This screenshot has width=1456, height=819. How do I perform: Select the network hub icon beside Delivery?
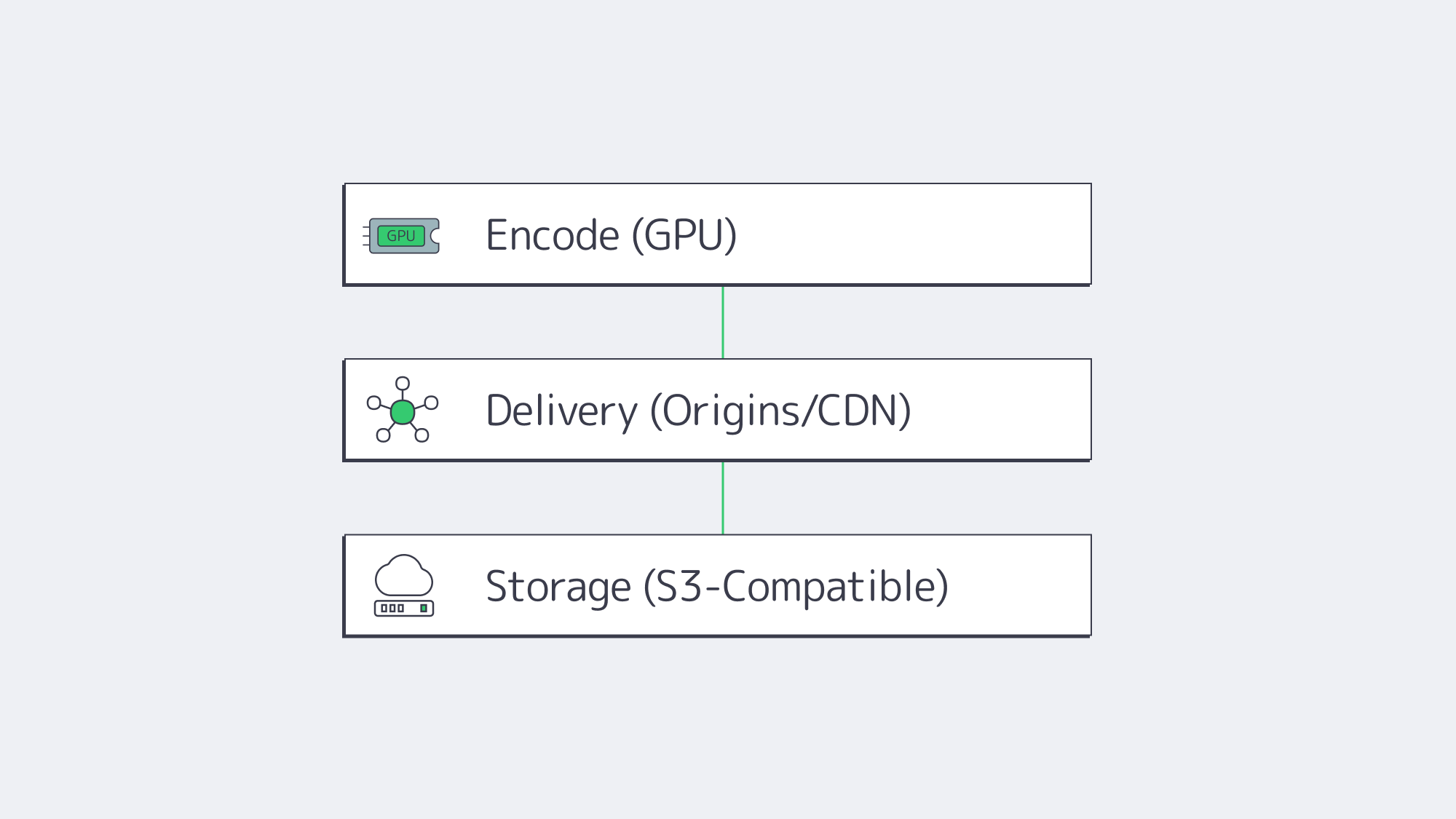coord(403,410)
